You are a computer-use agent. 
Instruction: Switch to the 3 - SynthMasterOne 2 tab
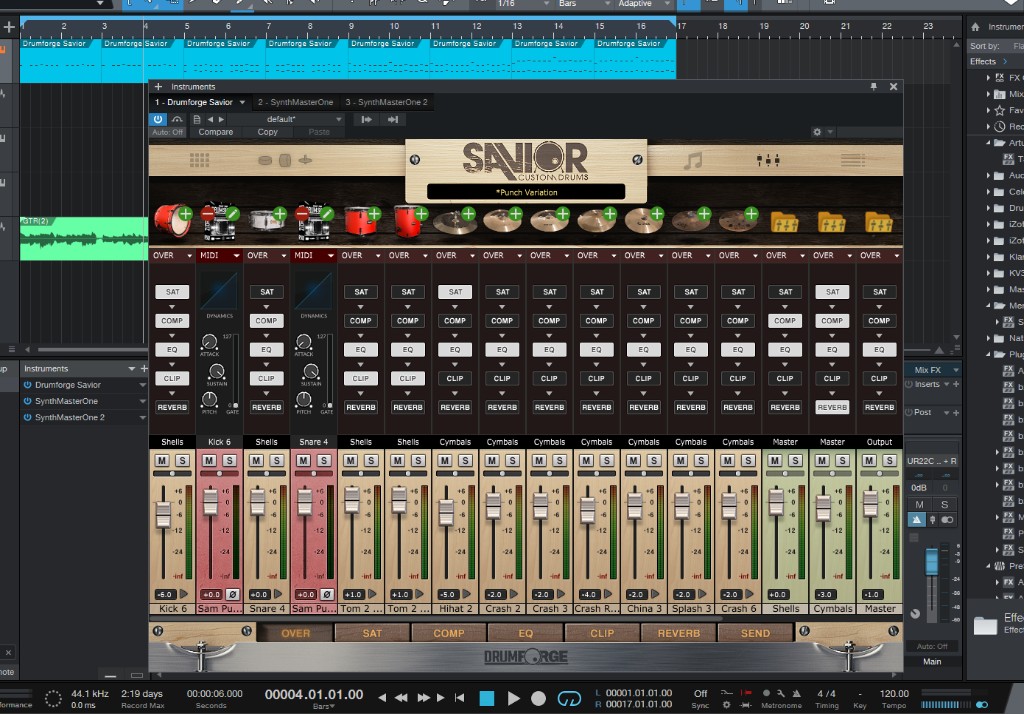click(387, 103)
